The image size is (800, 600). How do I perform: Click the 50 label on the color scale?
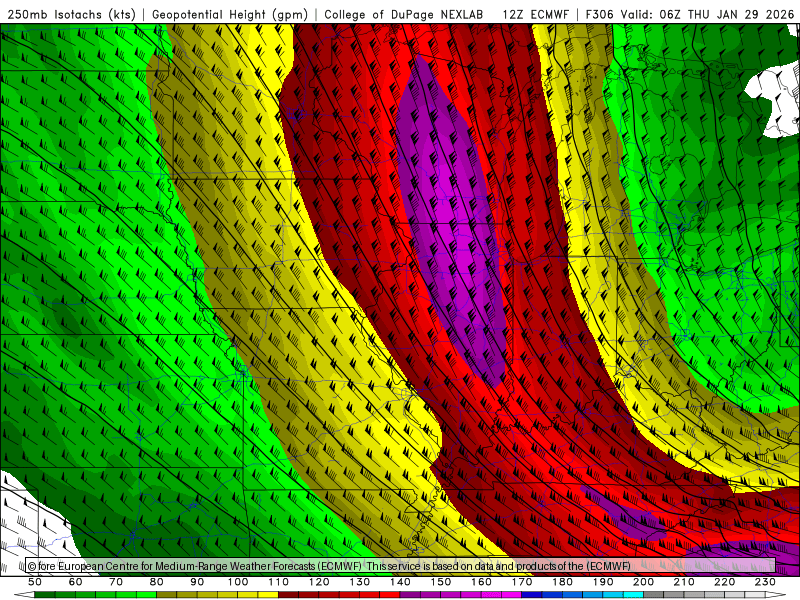(x=35, y=582)
